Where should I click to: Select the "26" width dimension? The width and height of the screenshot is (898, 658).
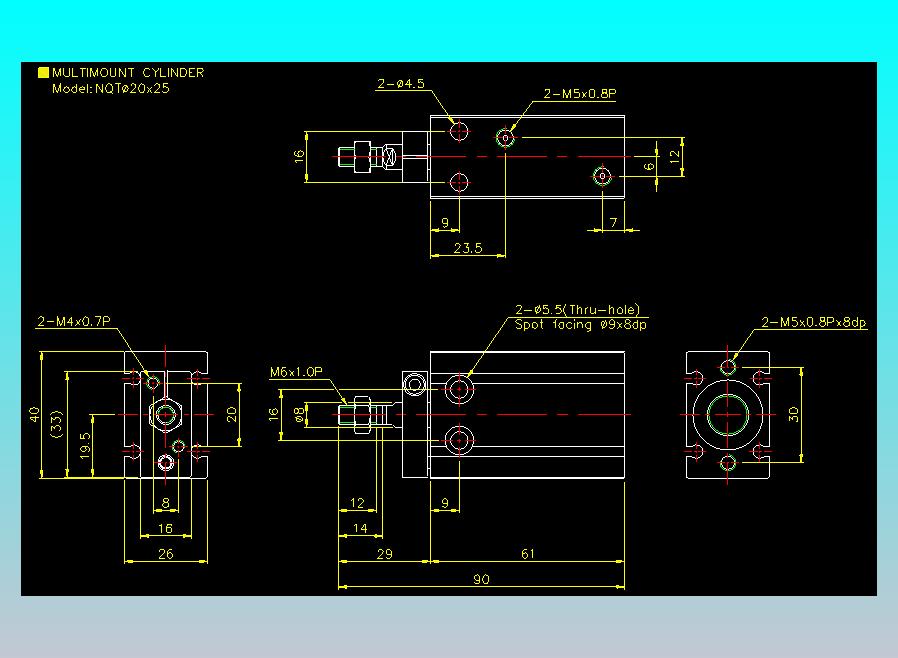click(166, 554)
